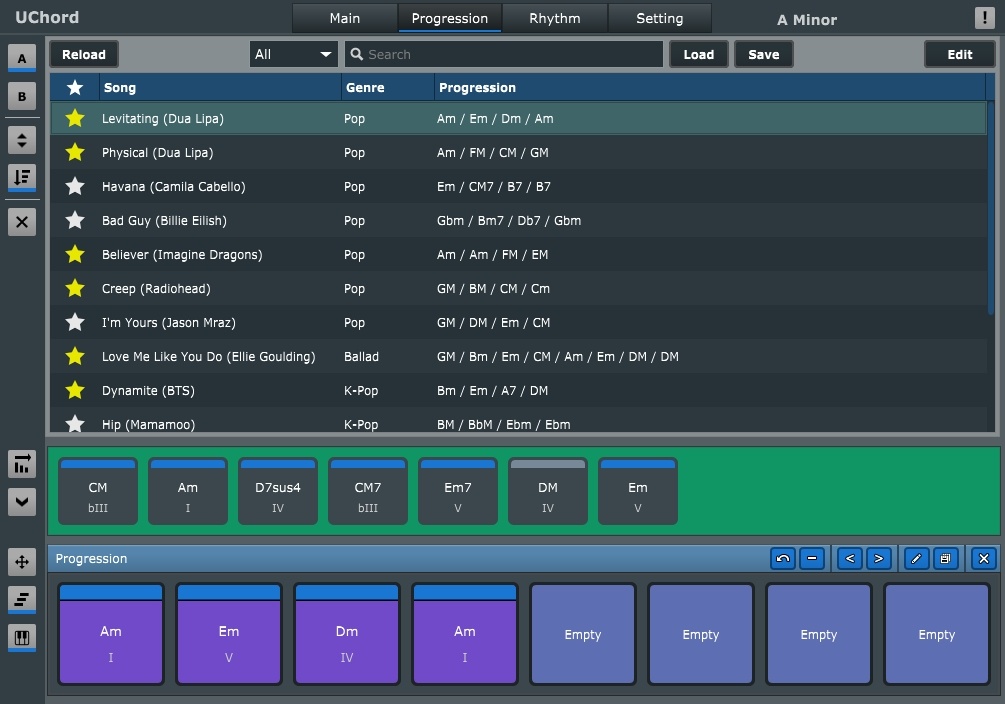
Task: Favorite Bad Guy (Billie Eilish) star
Action: [75, 220]
